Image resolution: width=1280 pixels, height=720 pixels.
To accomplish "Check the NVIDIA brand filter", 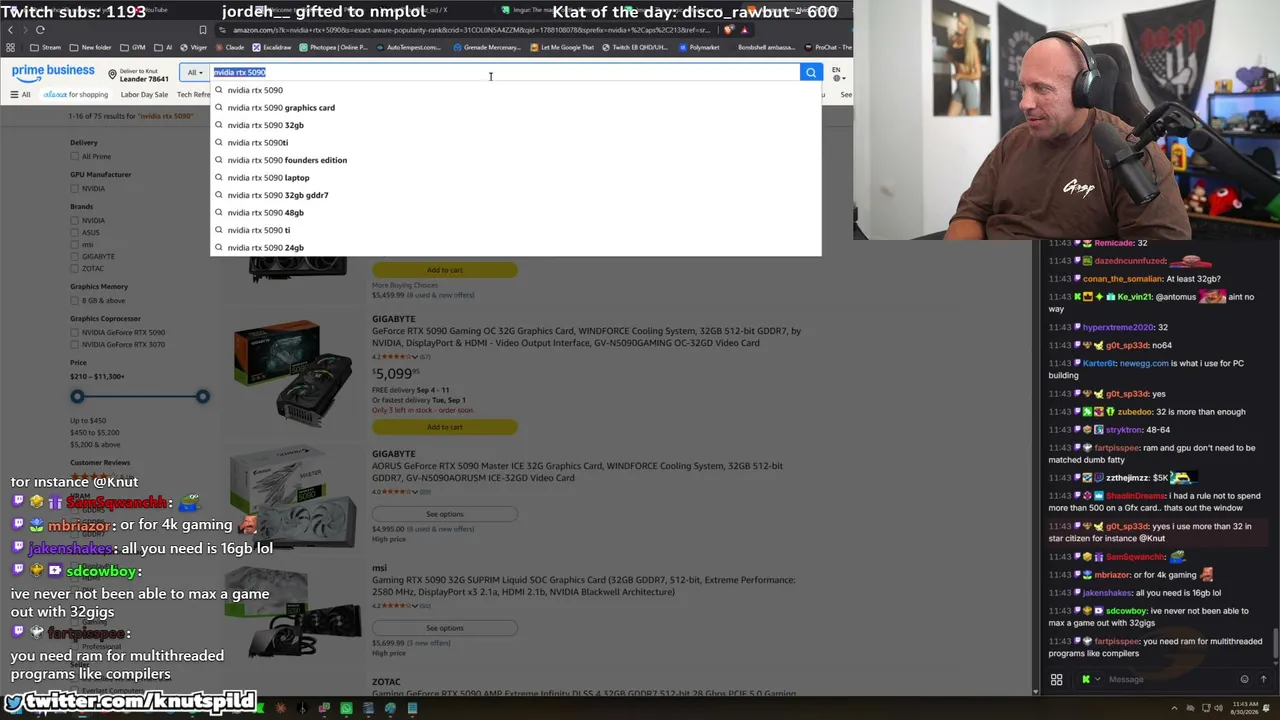I will (75, 220).
